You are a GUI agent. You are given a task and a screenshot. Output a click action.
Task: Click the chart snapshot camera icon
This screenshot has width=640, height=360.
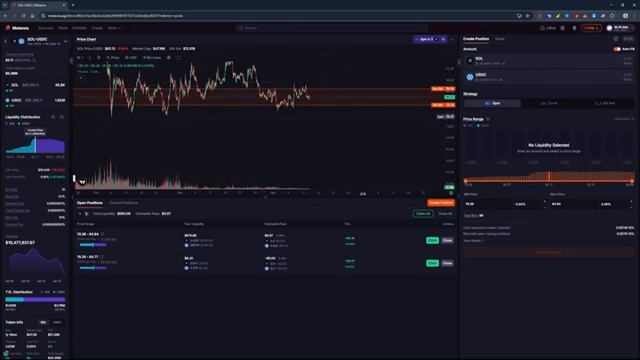tap(169, 58)
